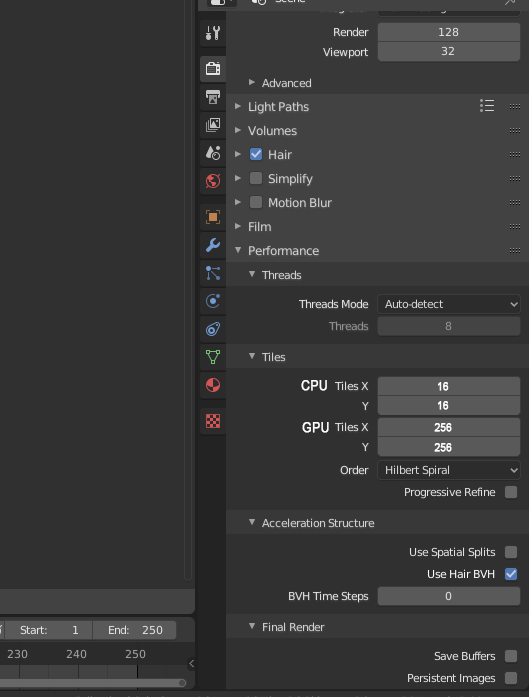The height and width of the screenshot is (697, 529).
Task: Expand the Motion Blur panel arrow
Action: 238,202
